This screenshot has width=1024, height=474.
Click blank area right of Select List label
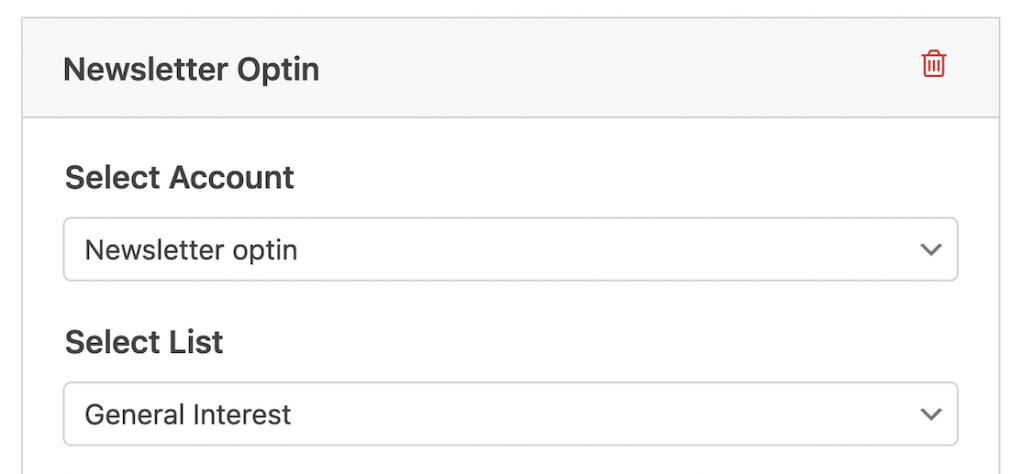point(600,342)
